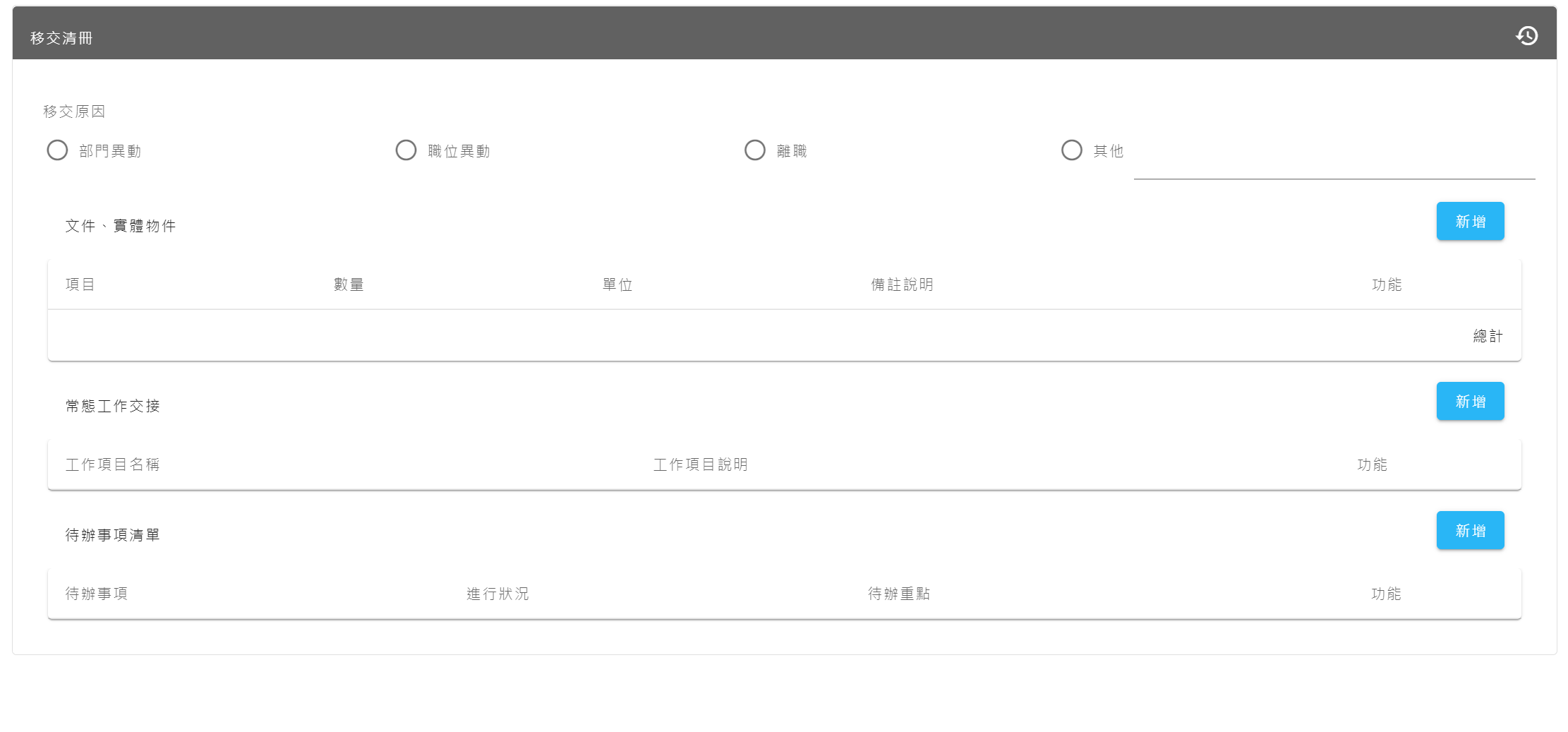Image resolution: width=1568 pixels, height=732 pixels.
Task: Click 新增 for 待辦事項清單 section
Action: (1470, 531)
